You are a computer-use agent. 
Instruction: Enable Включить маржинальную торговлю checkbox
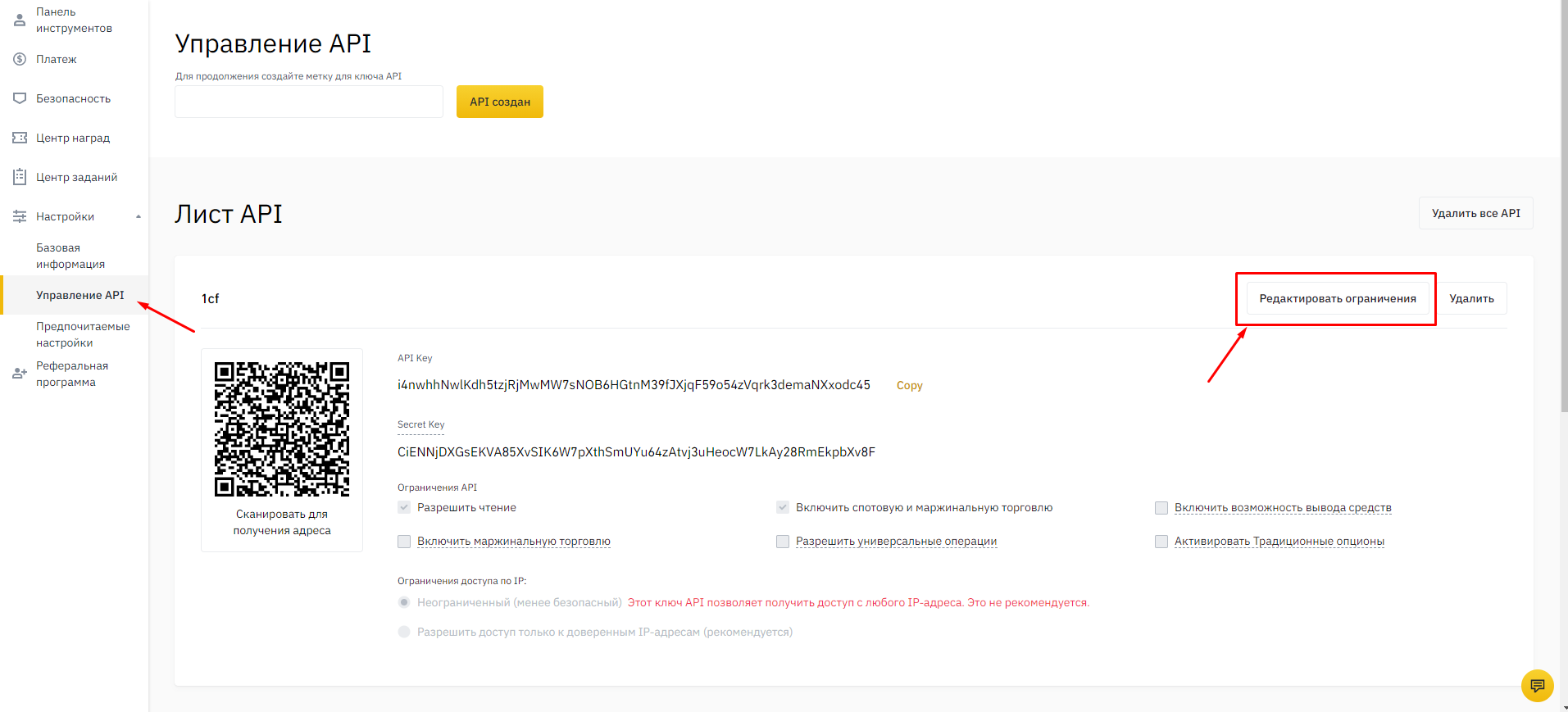404,542
